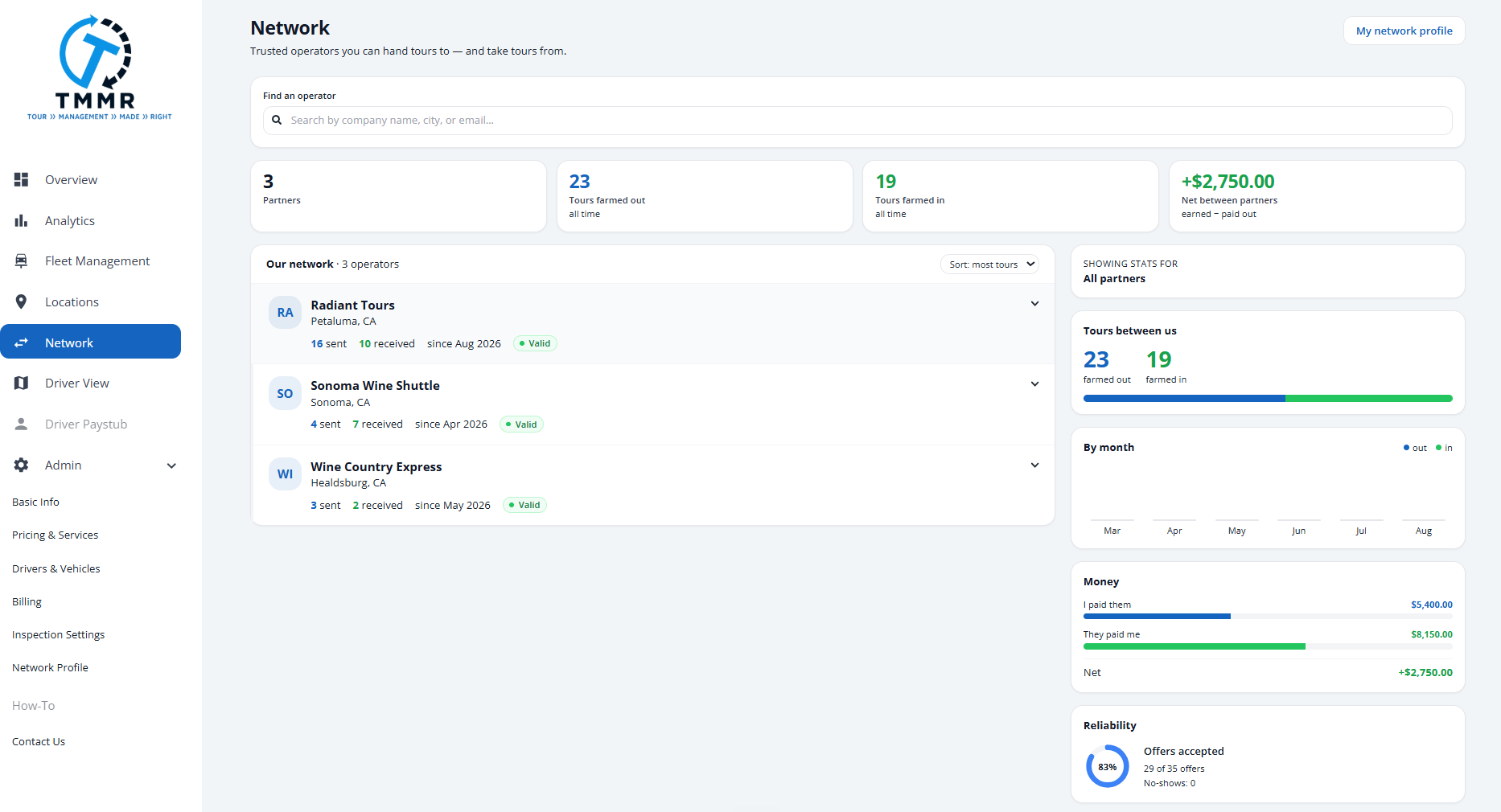Click the Network swap arrows icon
1501x812 pixels.
coord(22,342)
